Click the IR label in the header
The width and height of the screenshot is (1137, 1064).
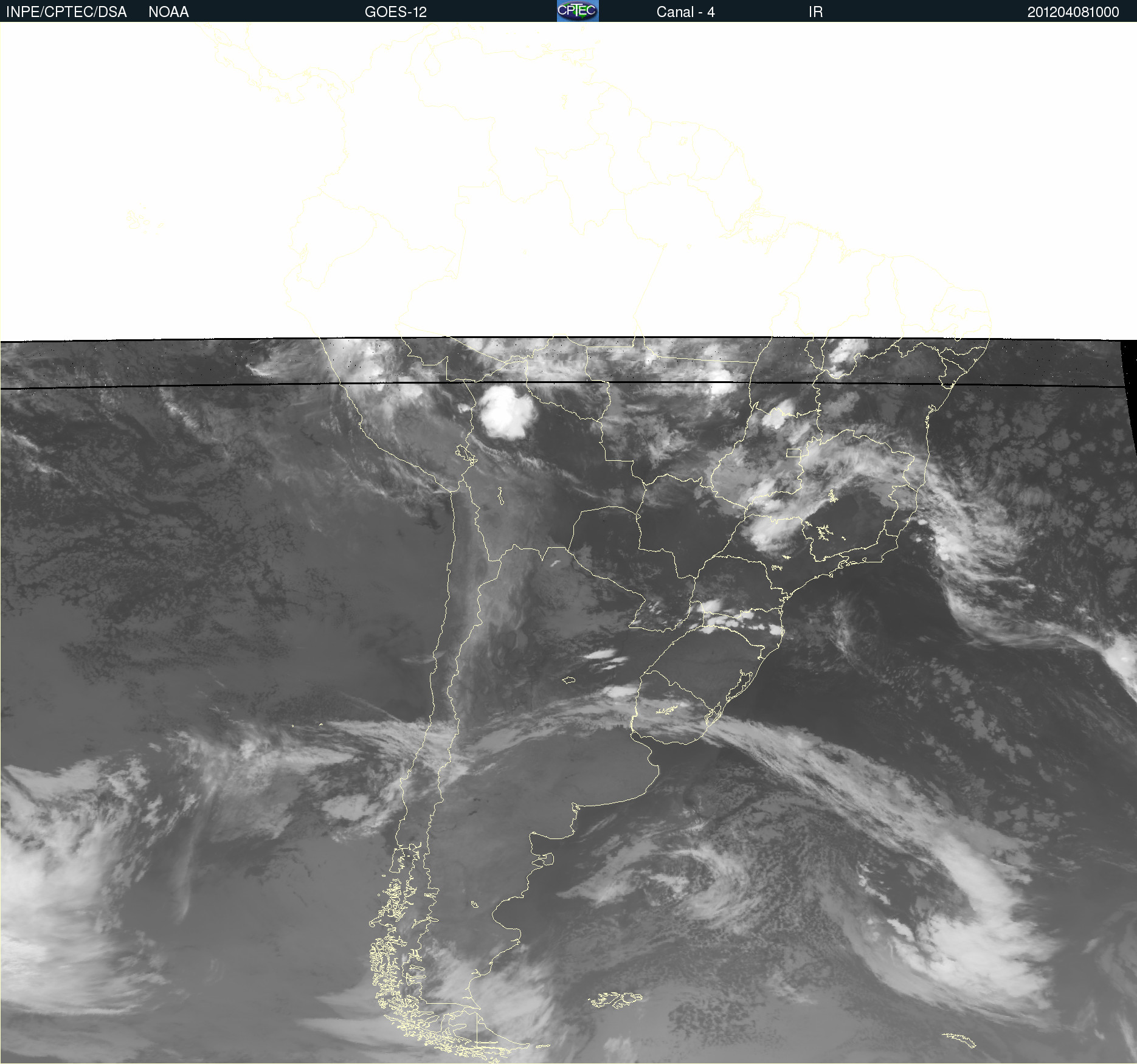click(x=815, y=12)
